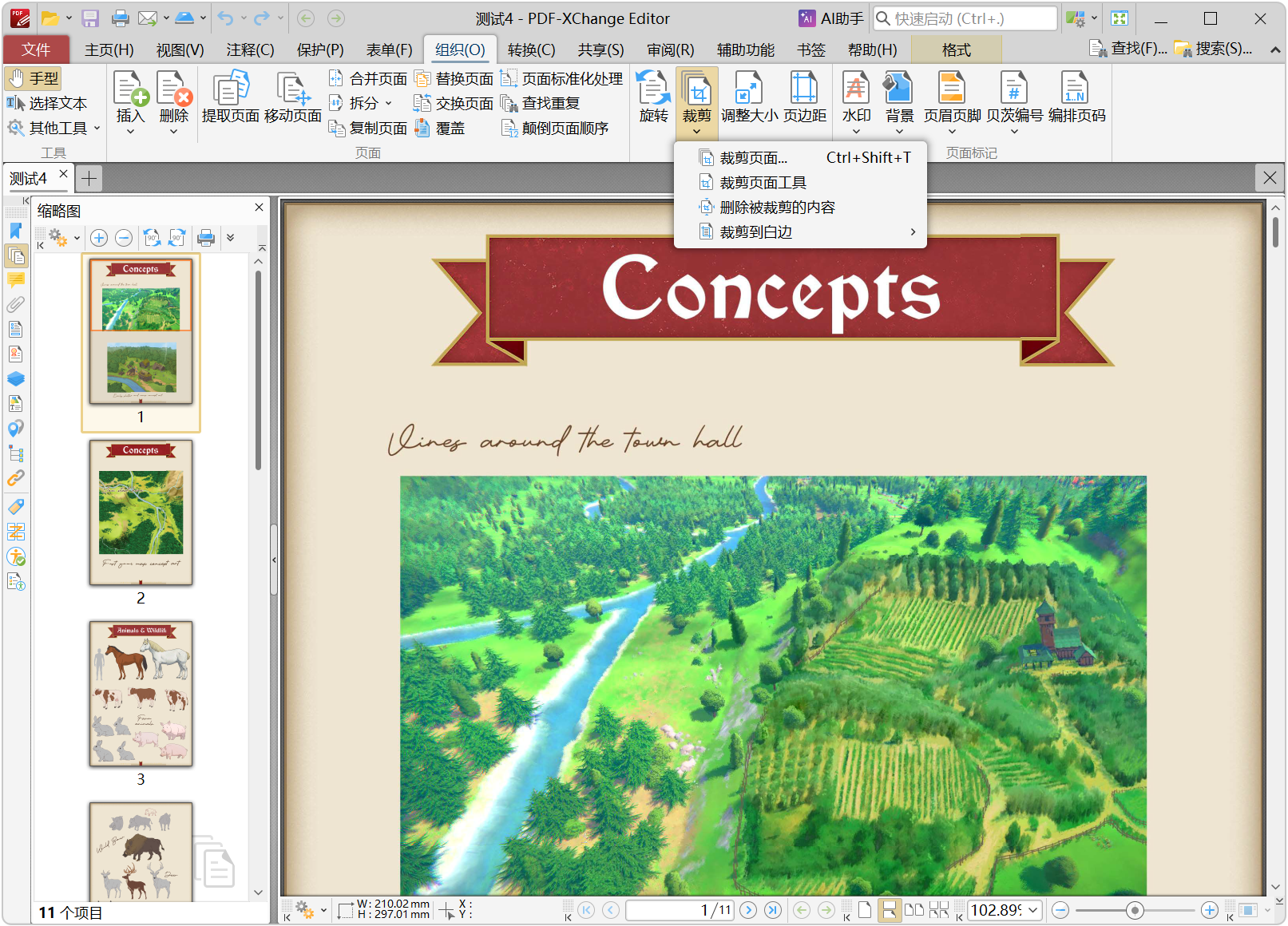The image size is (1288, 926).
Task: Open the Comments pane in sidebar
Action: click(x=16, y=280)
